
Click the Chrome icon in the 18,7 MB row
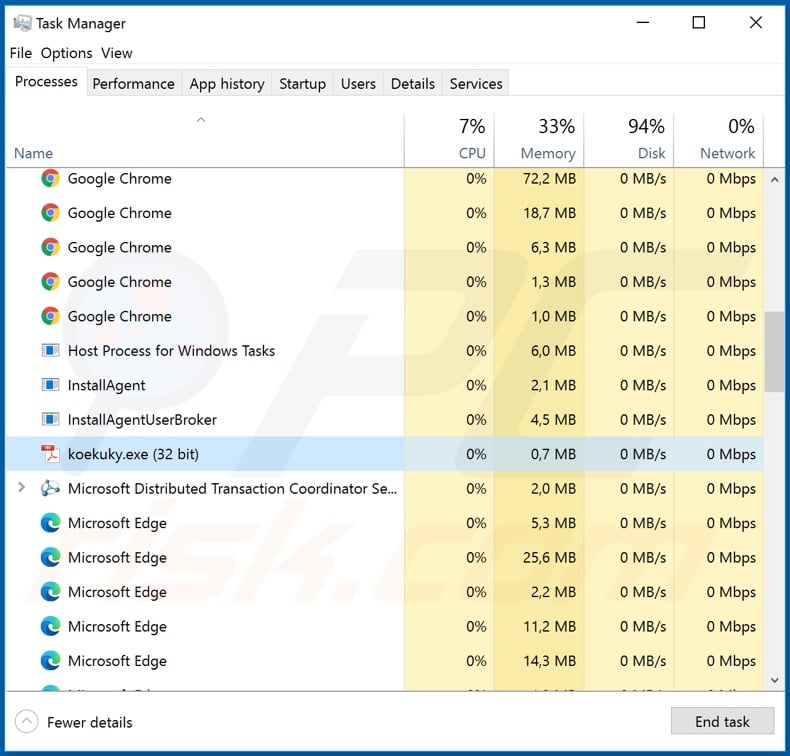(50, 213)
